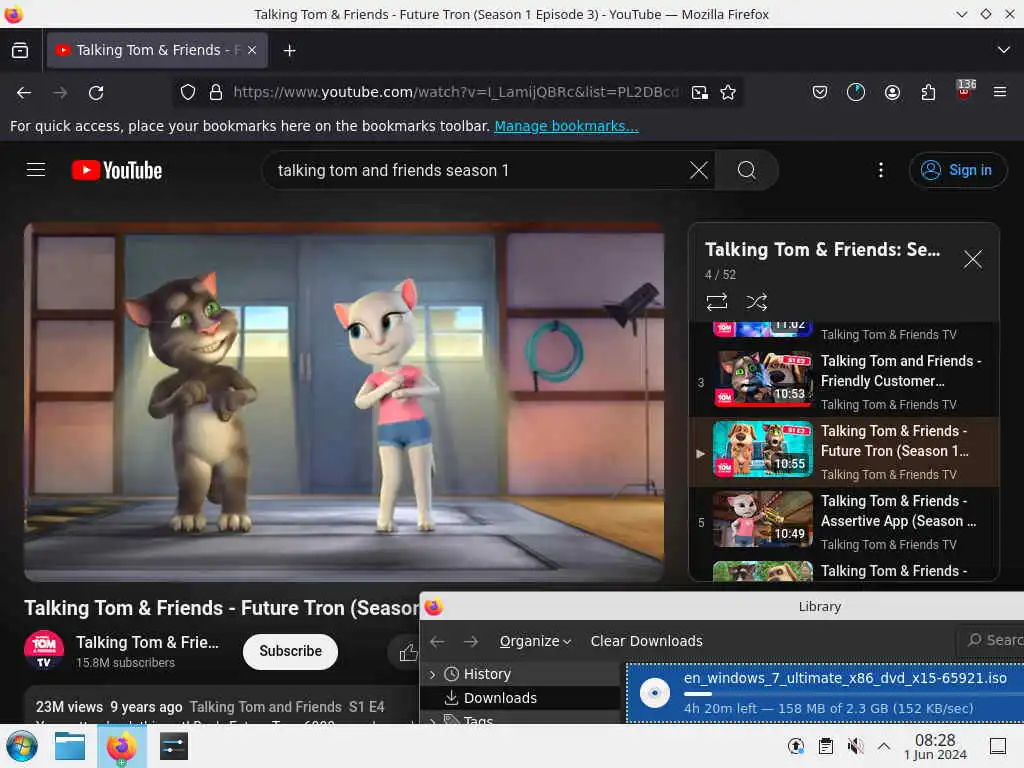The height and width of the screenshot is (768, 1024).
Task: Open Picture-in-Picture icon in the address bar
Action: point(699,93)
